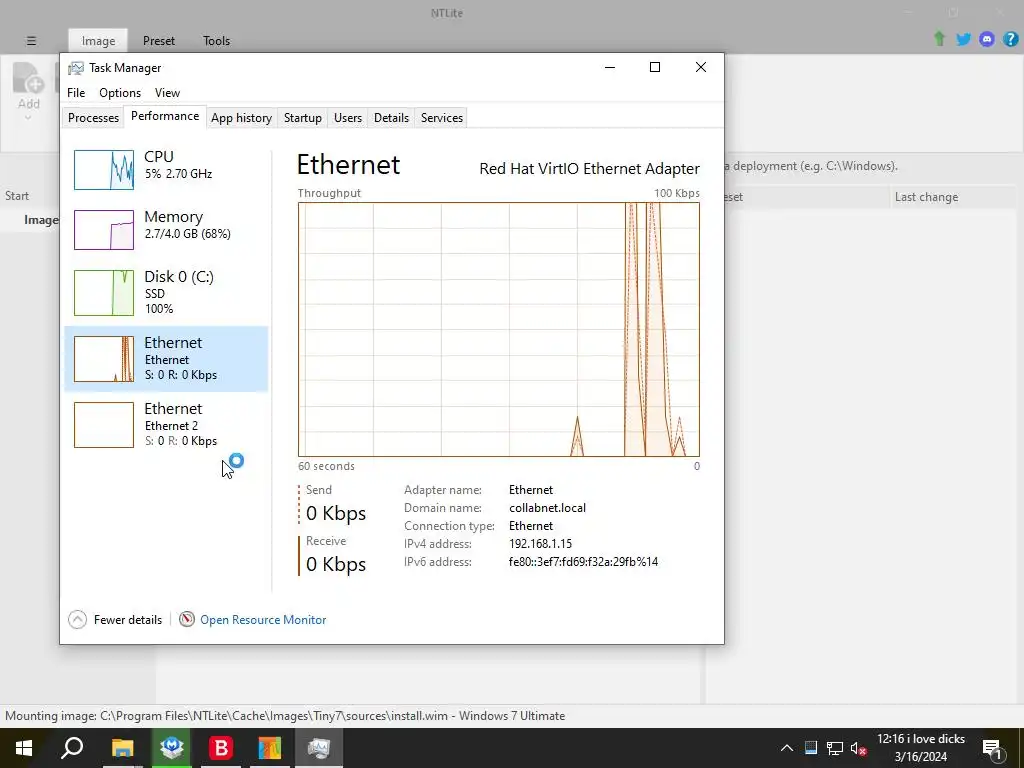This screenshot has height=768, width=1024.
Task: Open network status tray icon
Action: pyautogui.click(x=835, y=748)
